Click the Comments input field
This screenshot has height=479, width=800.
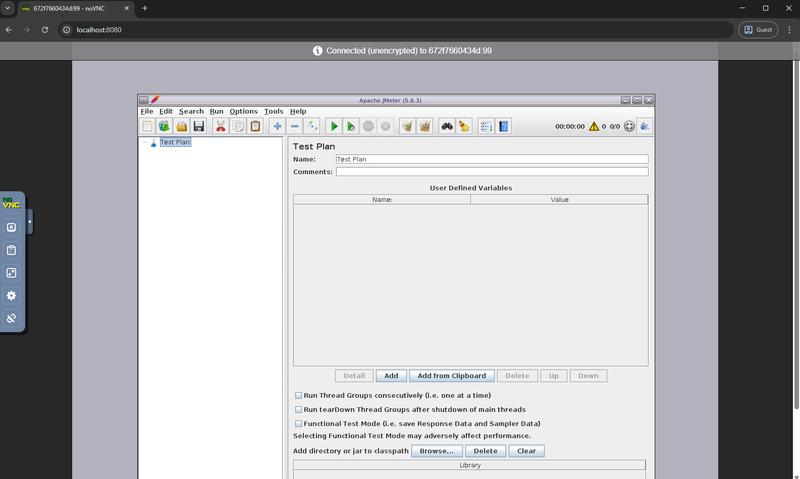tap(492, 172)
